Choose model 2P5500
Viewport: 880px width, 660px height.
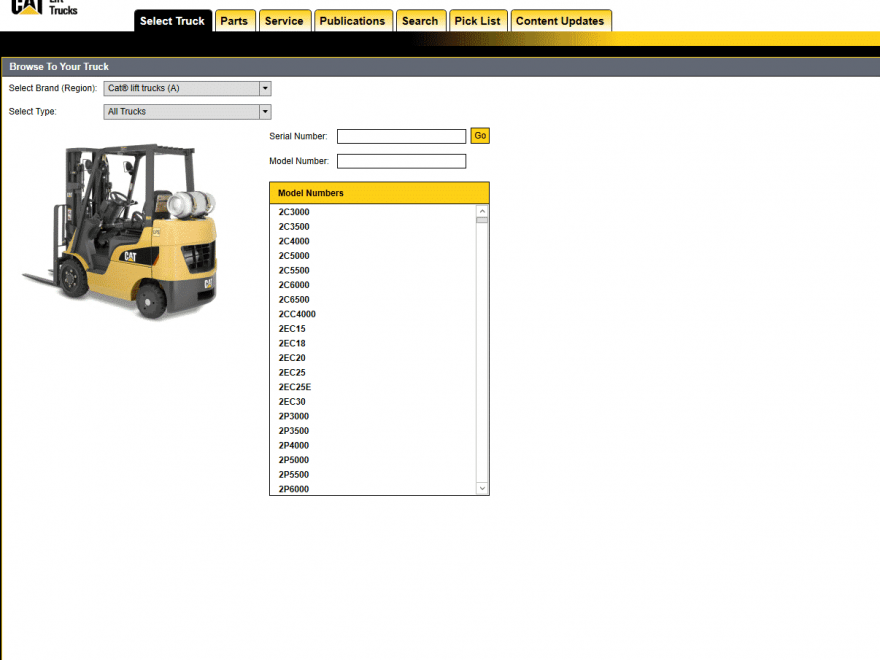click(x=294, y=475)
